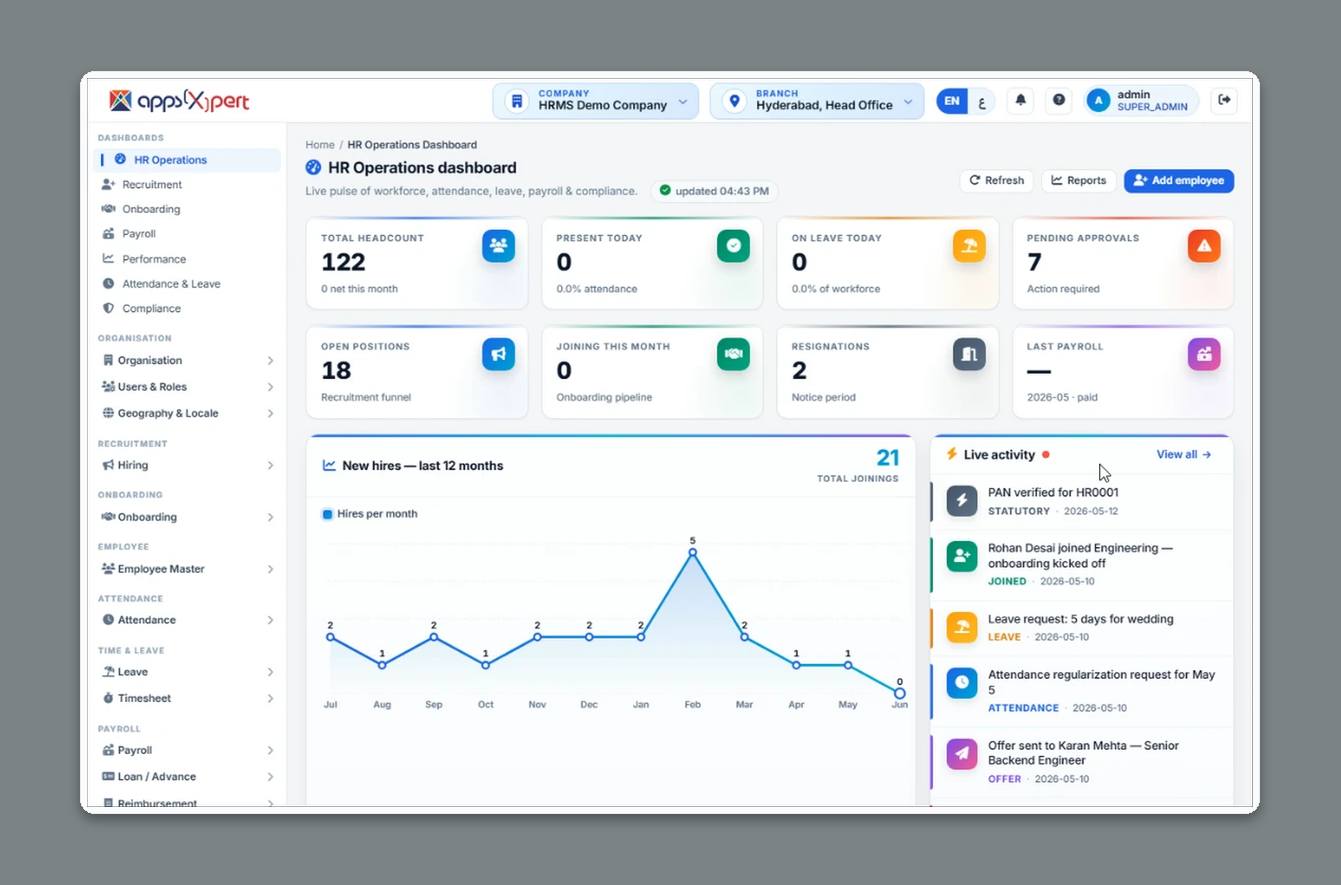This screenshot has height=885, width=1341.
Task: Open Recruitment dashboard in sidebar
Action: 188,185
